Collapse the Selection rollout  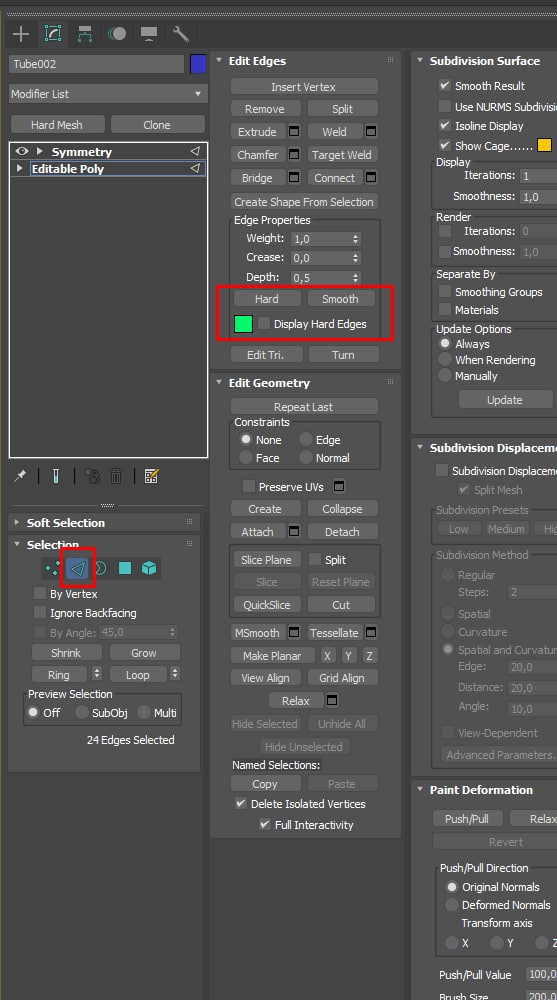coord(17,544)
